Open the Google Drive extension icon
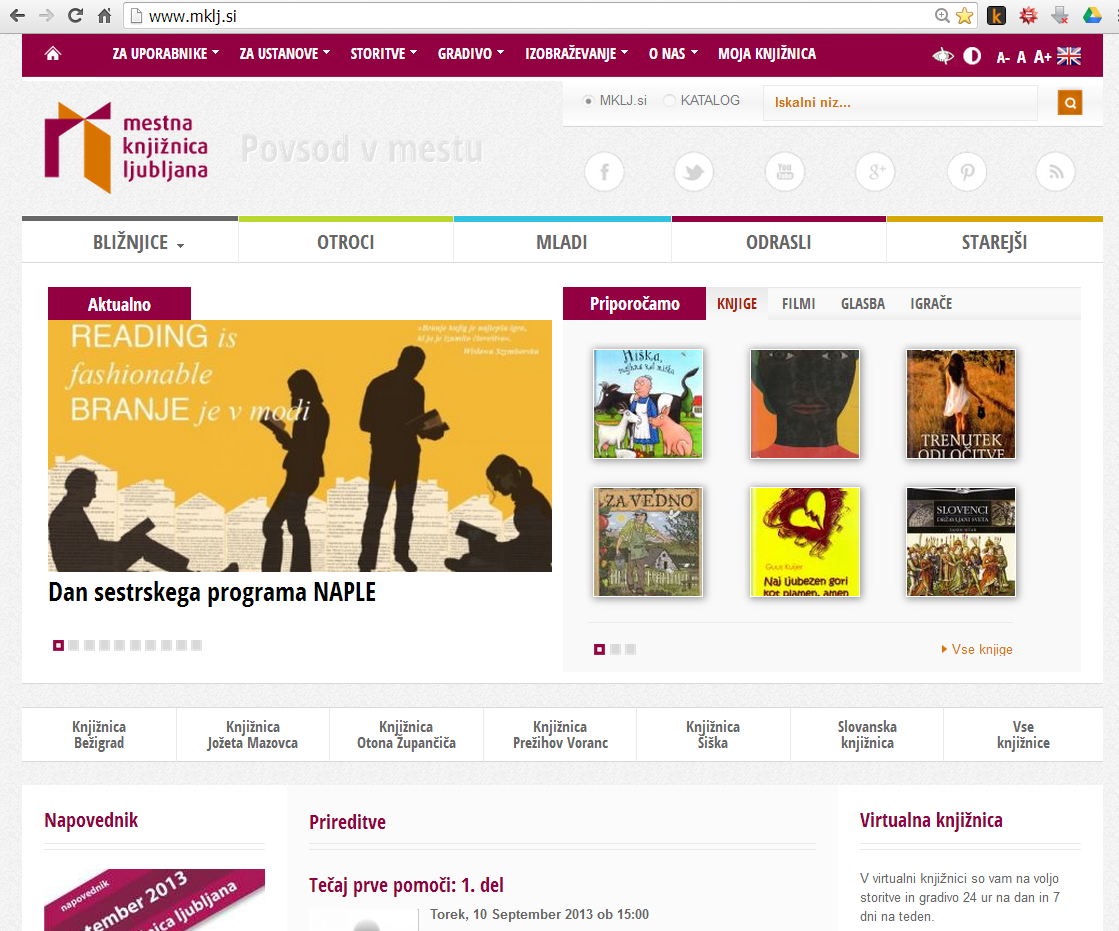1119x931 pixels. tap(1092, 16)
